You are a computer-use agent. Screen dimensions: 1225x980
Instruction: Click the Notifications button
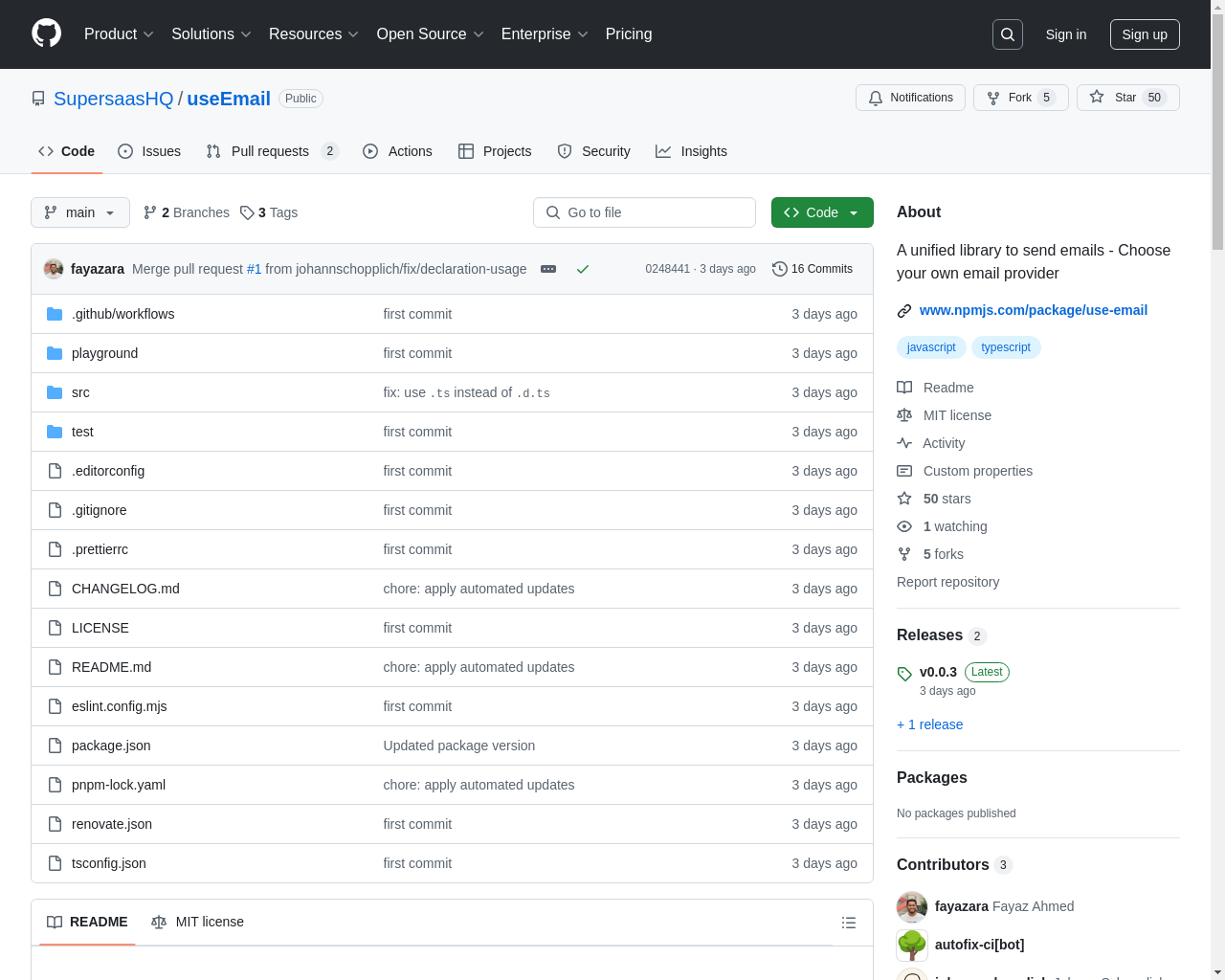[x=910, y=98]
